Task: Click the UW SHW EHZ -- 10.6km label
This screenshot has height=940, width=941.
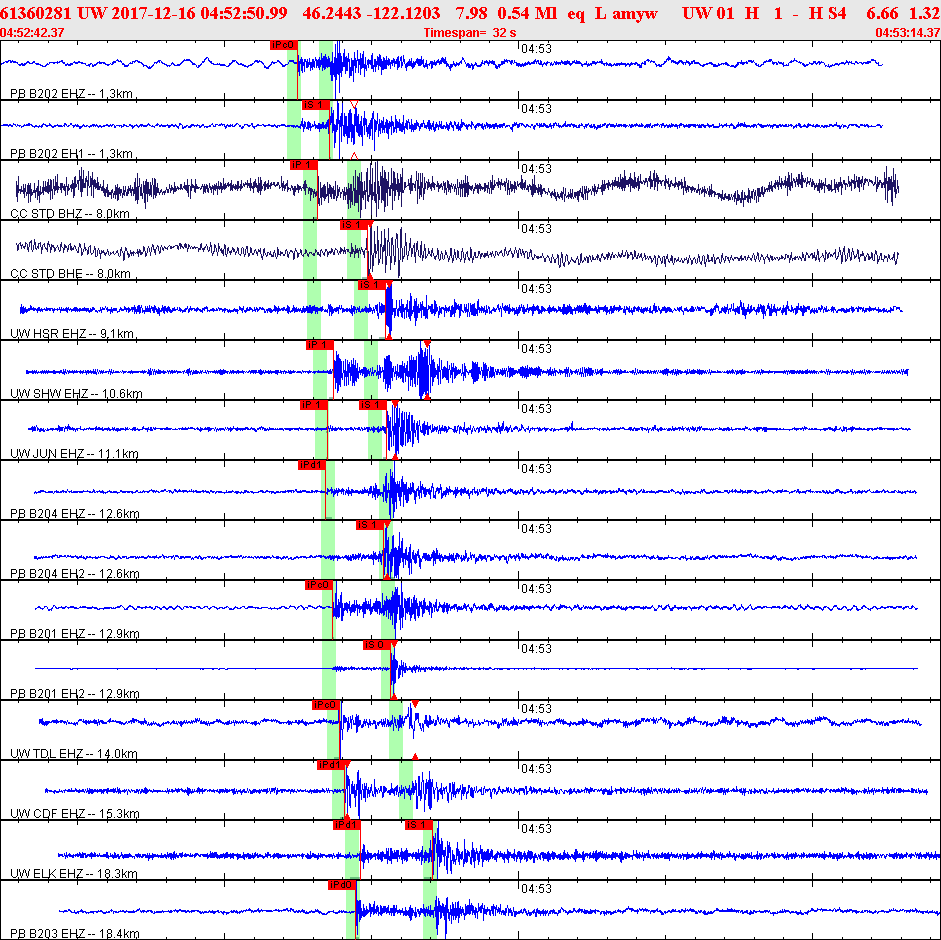Action: 77,394
